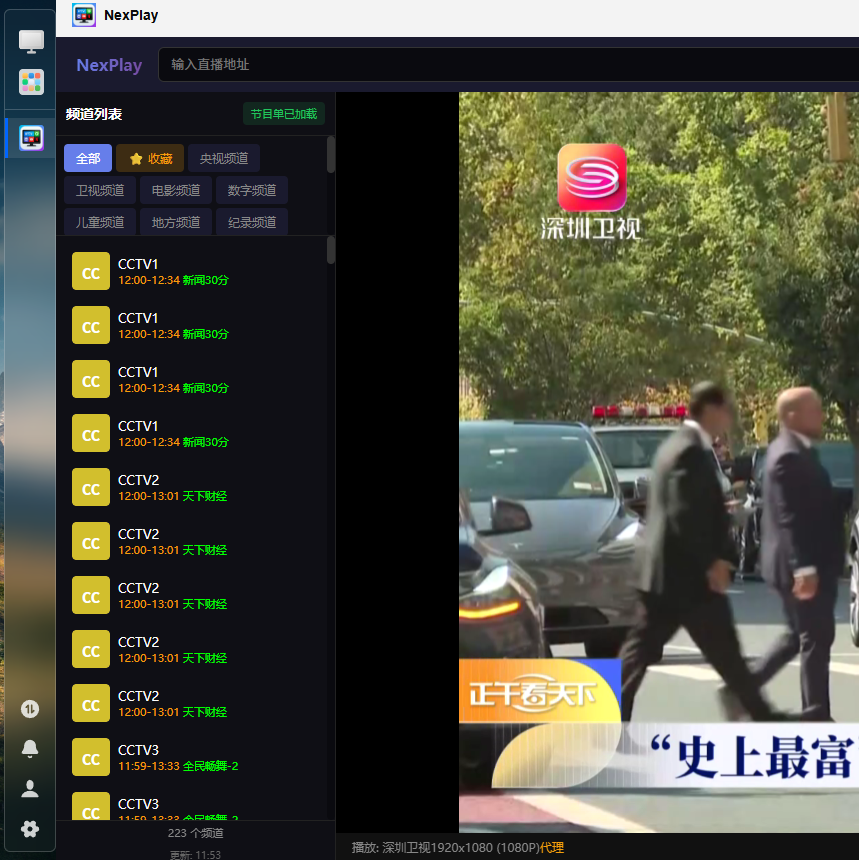Show the 儿童频道 category

100,222
